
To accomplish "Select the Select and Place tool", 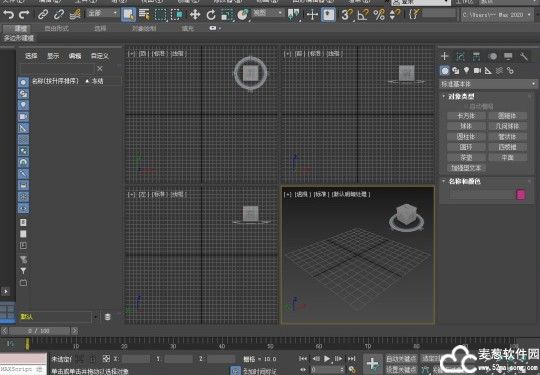I will [x=243, y=15].
